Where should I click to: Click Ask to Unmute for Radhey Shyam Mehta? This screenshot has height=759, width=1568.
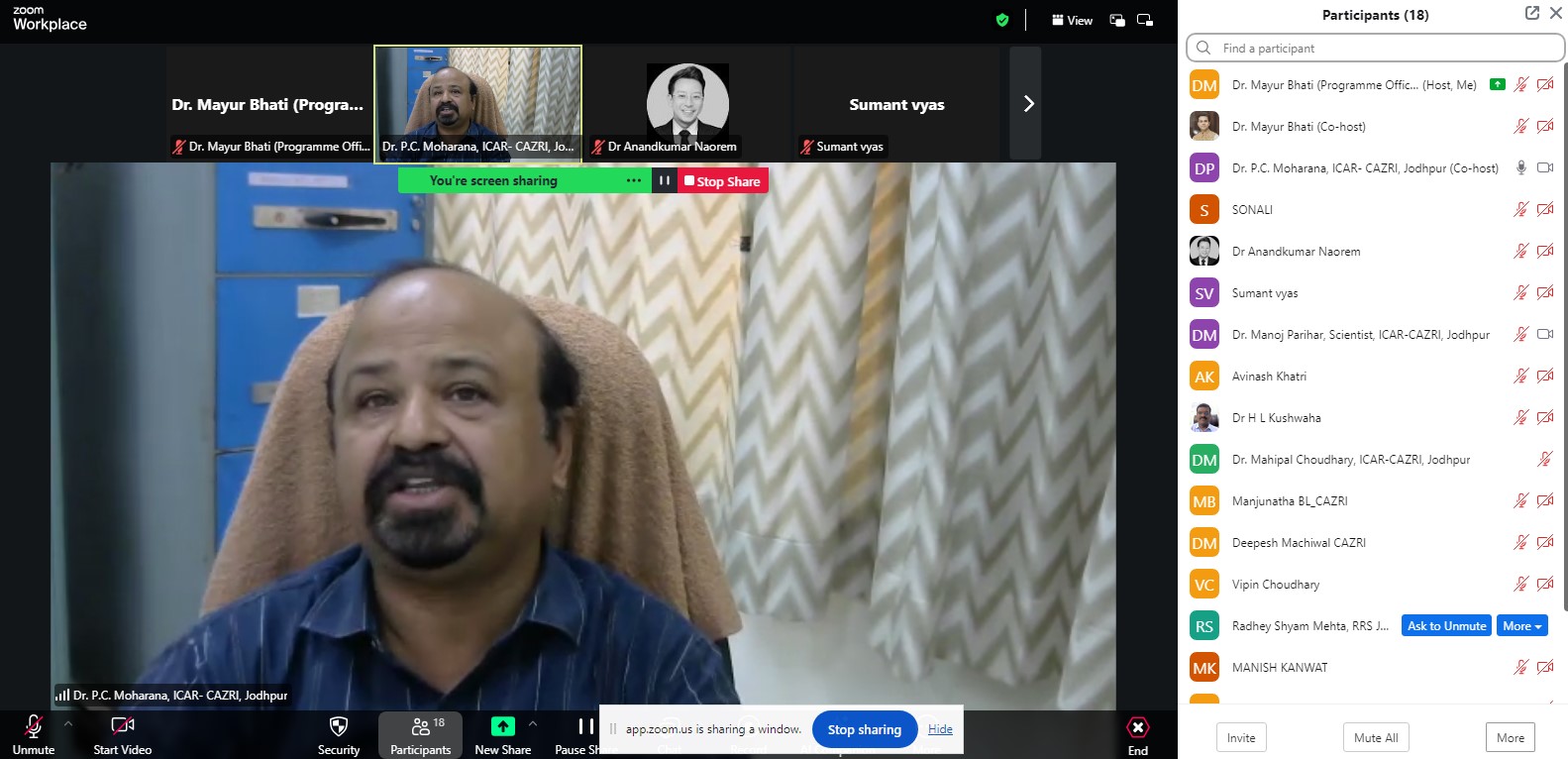(x=1446, y=625)
